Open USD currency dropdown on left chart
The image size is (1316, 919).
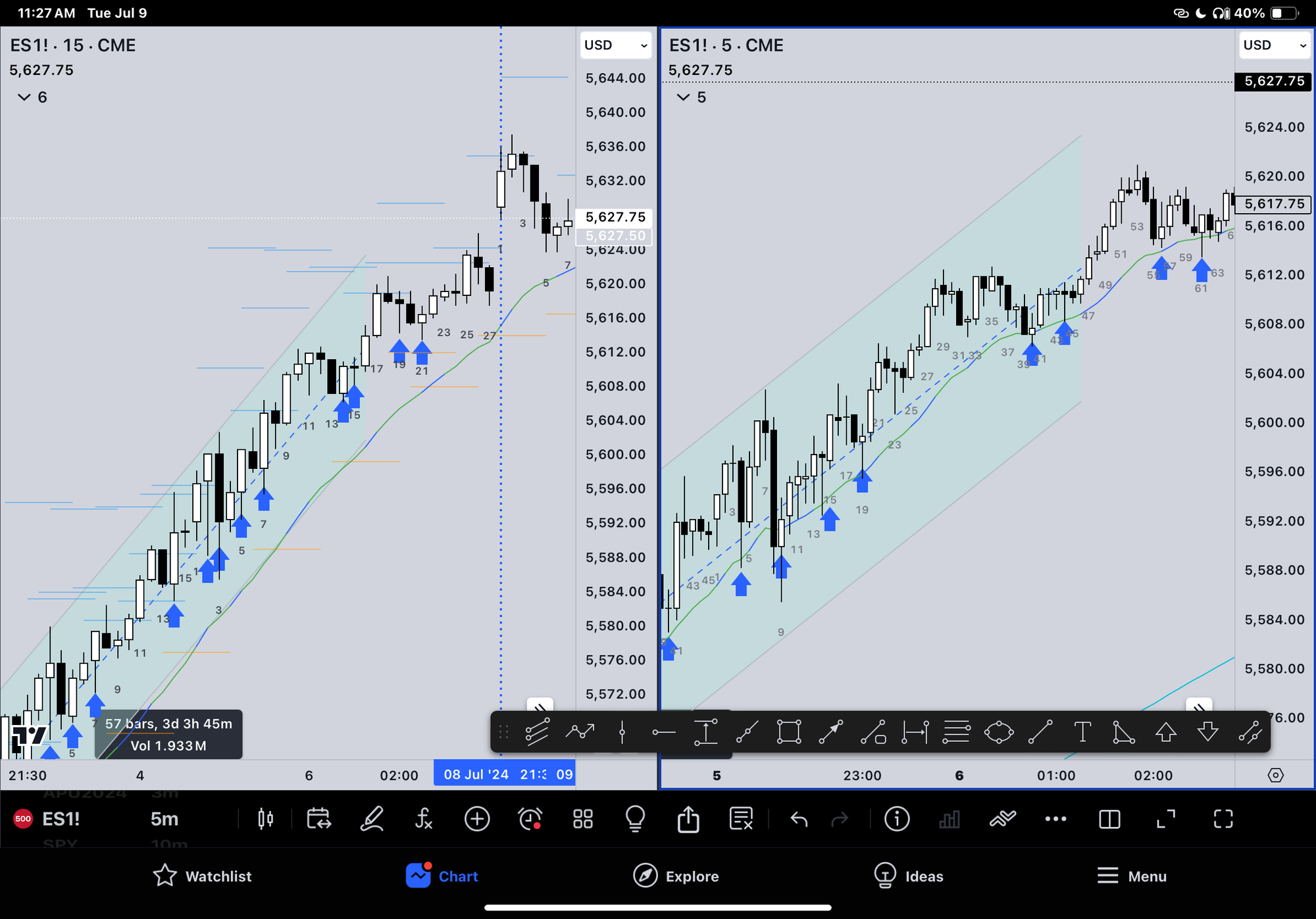point(616,45)
